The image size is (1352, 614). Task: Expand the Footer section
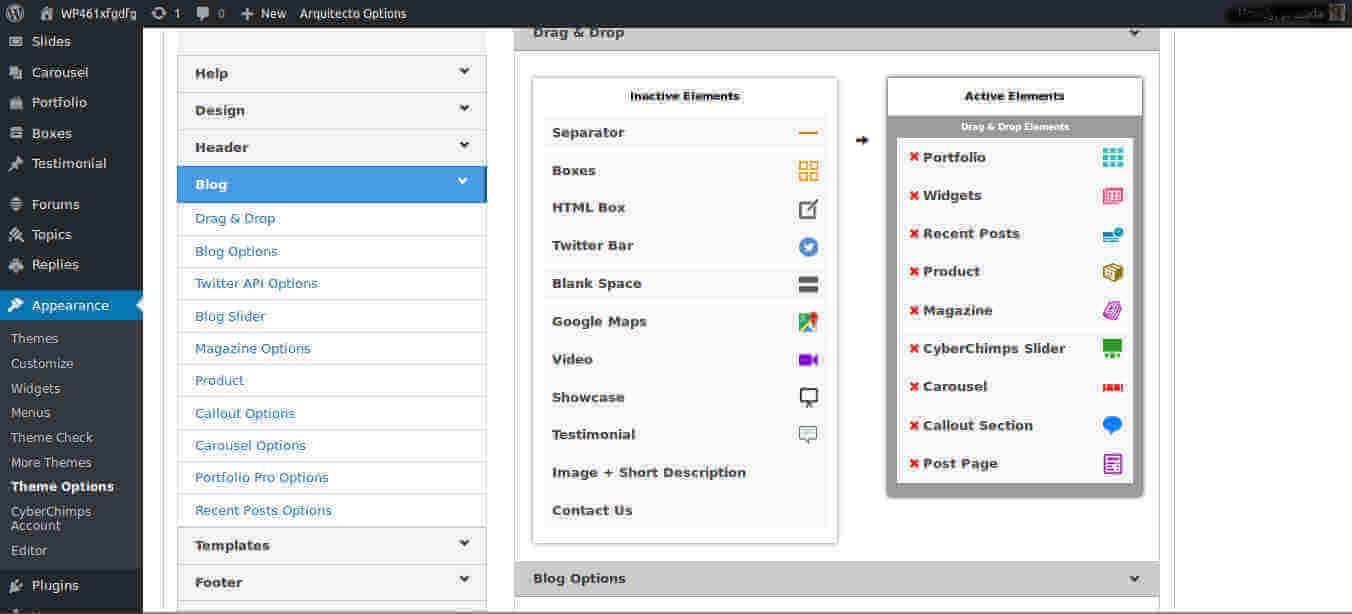click(331, 582)
